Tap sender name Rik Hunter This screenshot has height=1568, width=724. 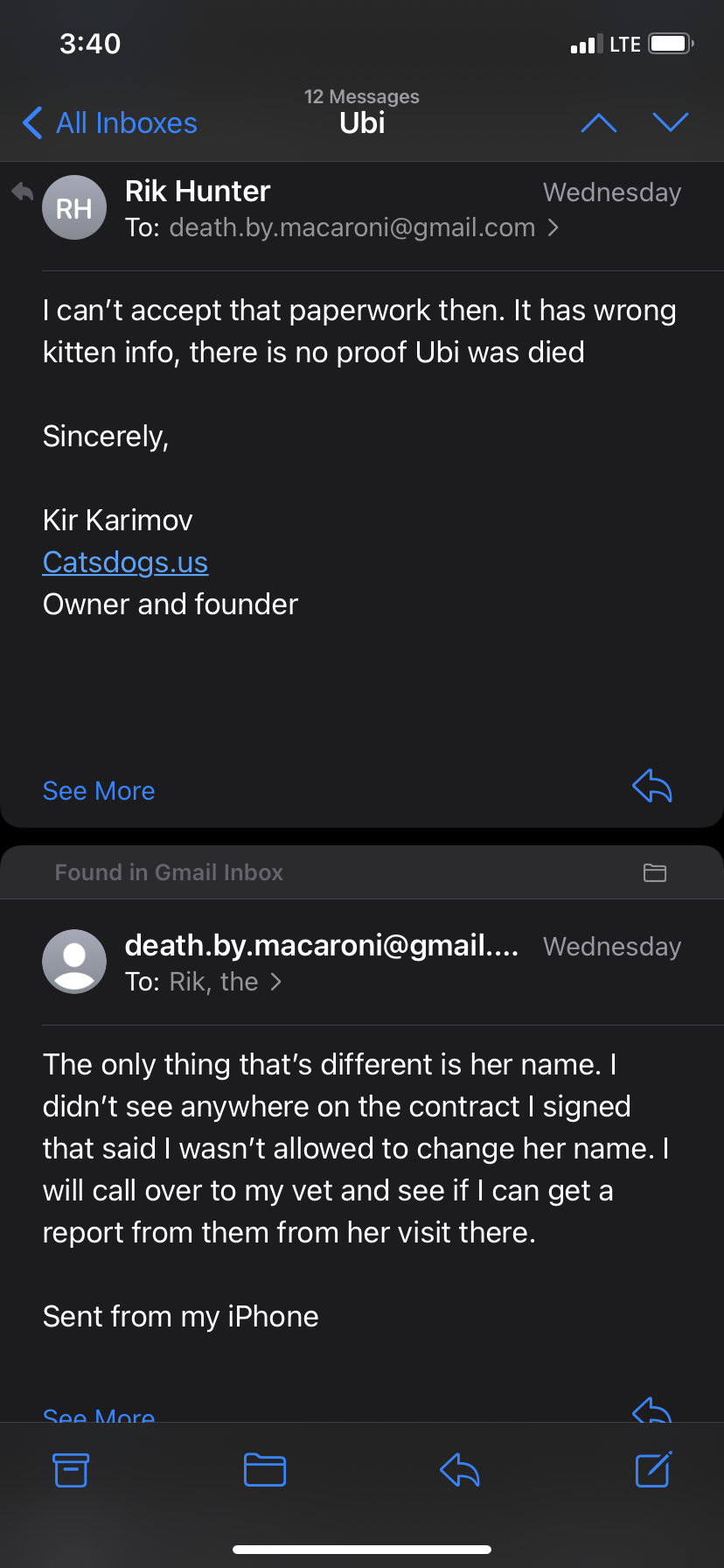coord(198,191)
